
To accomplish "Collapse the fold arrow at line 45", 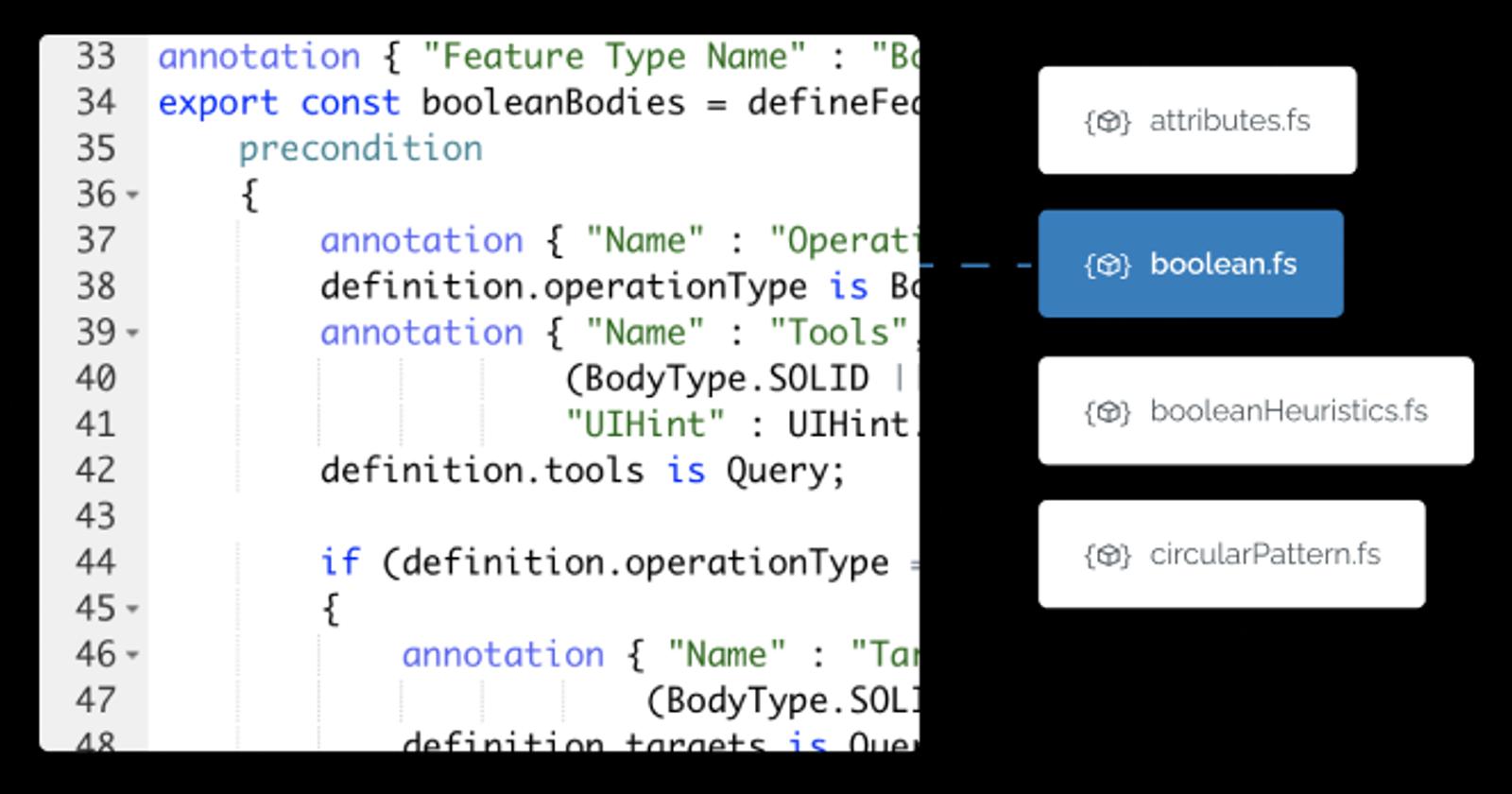I will (x=133, y=610).
